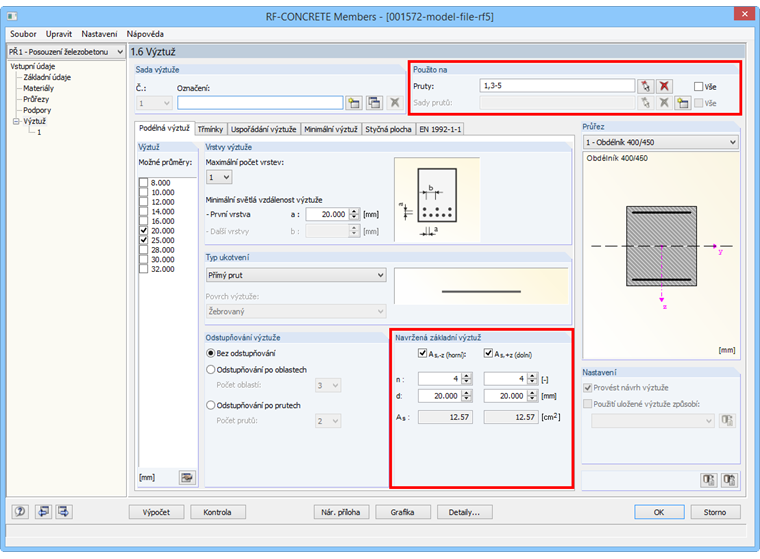Select Průřezy in navigation tree
Screen dimensions: 760x559
point(36,99)
